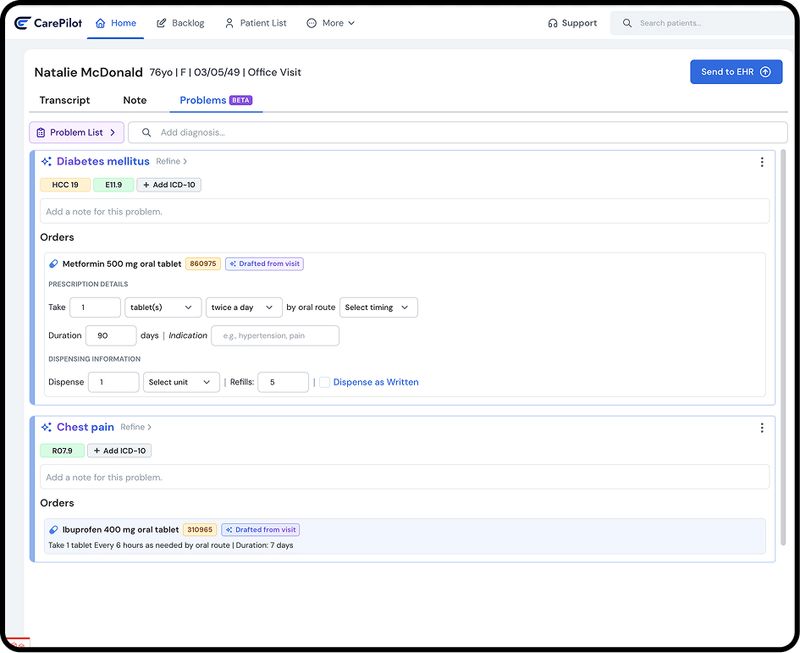This screenshot has width=800, height=653.
Task: Click the Send to EHR button
Action: click(736, 71)
